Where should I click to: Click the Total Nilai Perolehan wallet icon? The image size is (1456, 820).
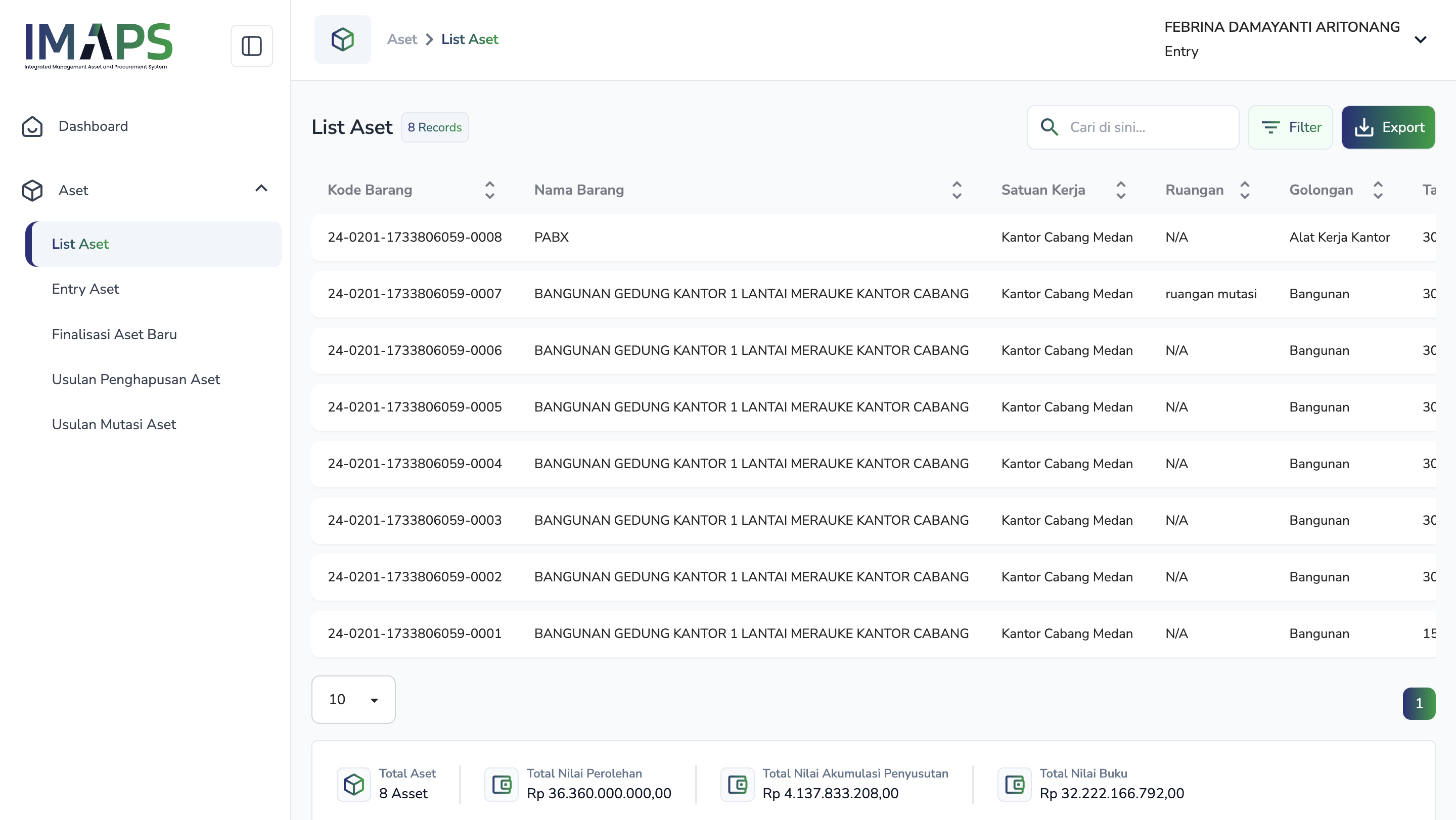point(502,784)
